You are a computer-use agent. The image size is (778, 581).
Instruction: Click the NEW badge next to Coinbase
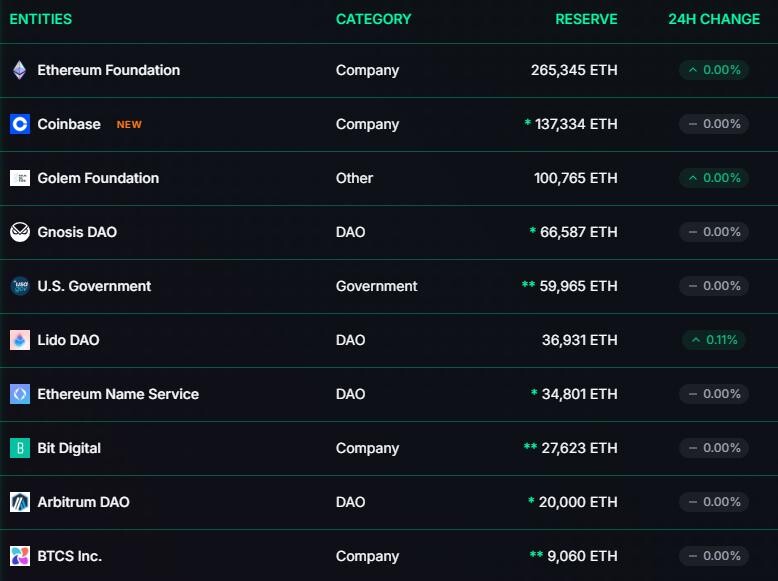pos(129,125)
